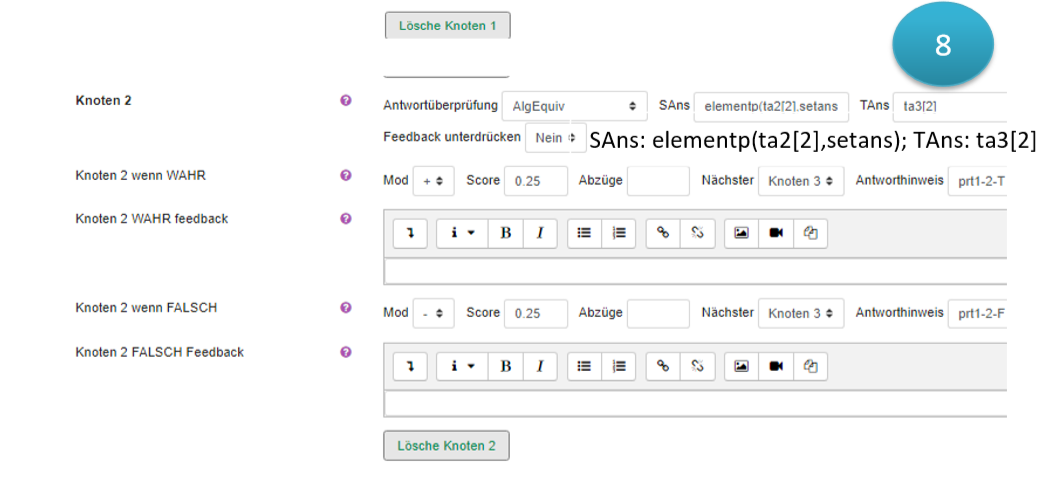The width and height of the screenshot is (1050, 483).
Task: Click help icon next to Knoten 2
Action: (x=346, y=100)
